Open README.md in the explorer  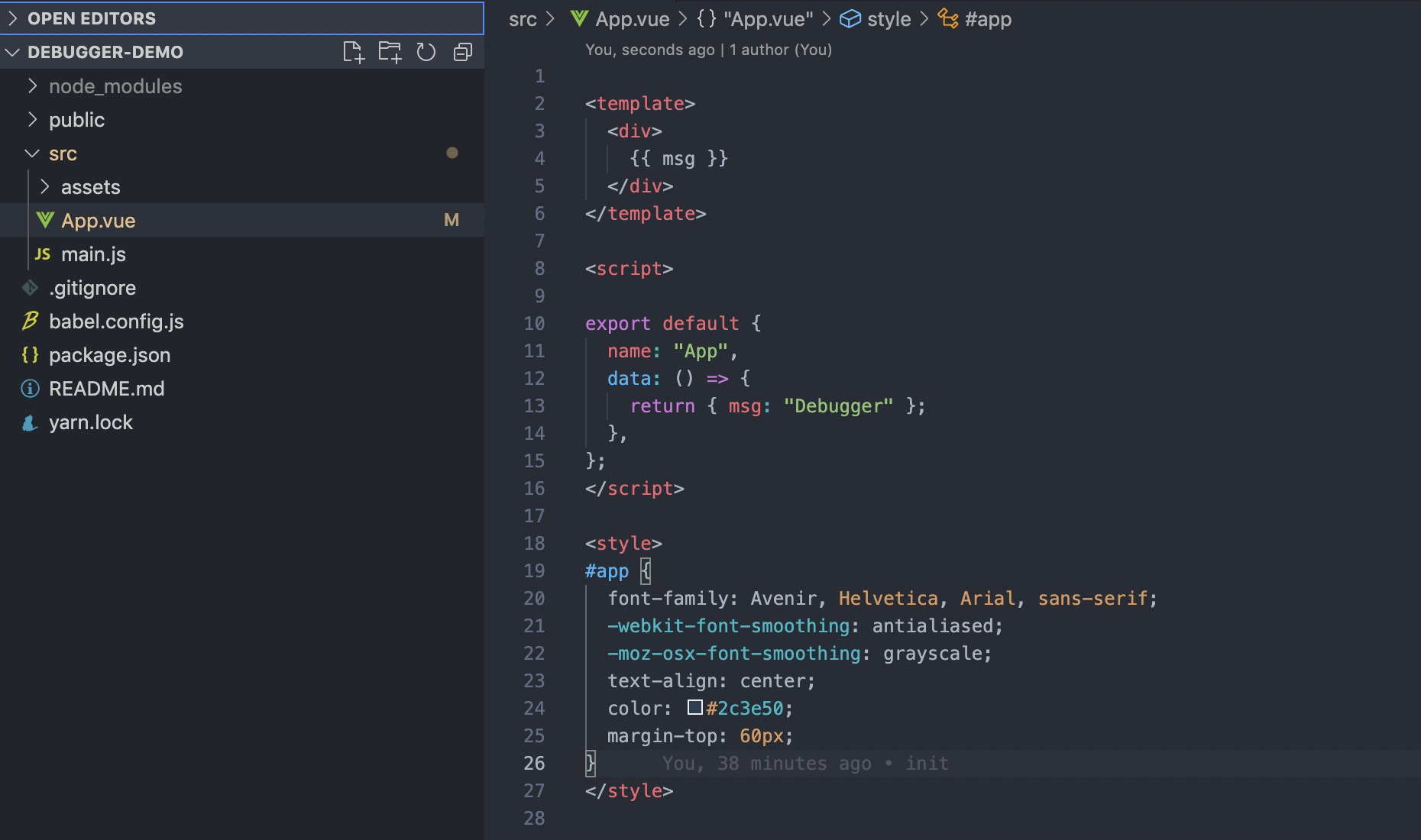coord(106,389)
